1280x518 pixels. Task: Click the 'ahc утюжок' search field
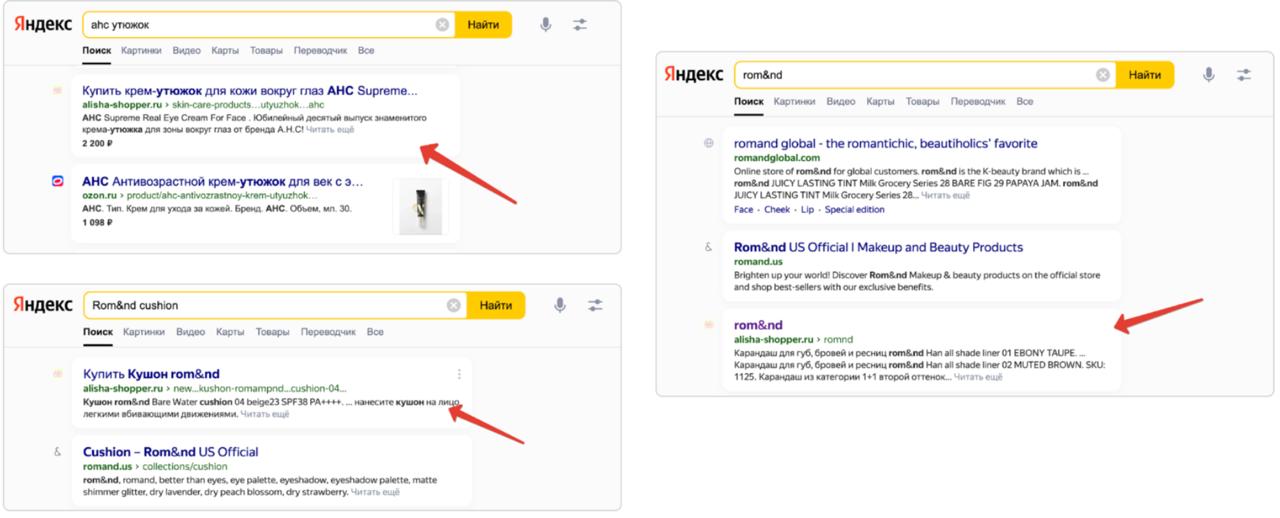(x=268, y=24)
